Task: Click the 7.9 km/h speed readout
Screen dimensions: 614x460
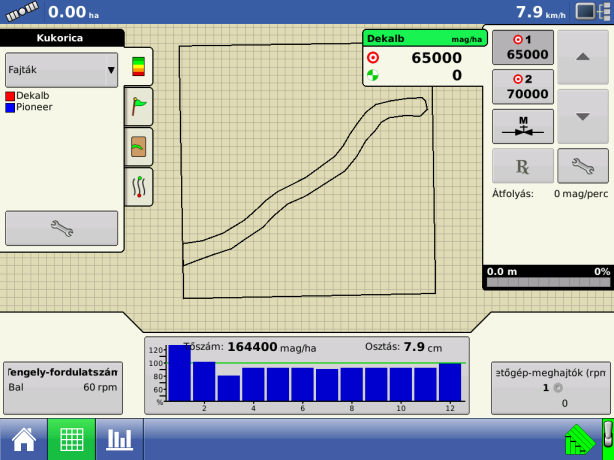Action: tap(541, 12)
